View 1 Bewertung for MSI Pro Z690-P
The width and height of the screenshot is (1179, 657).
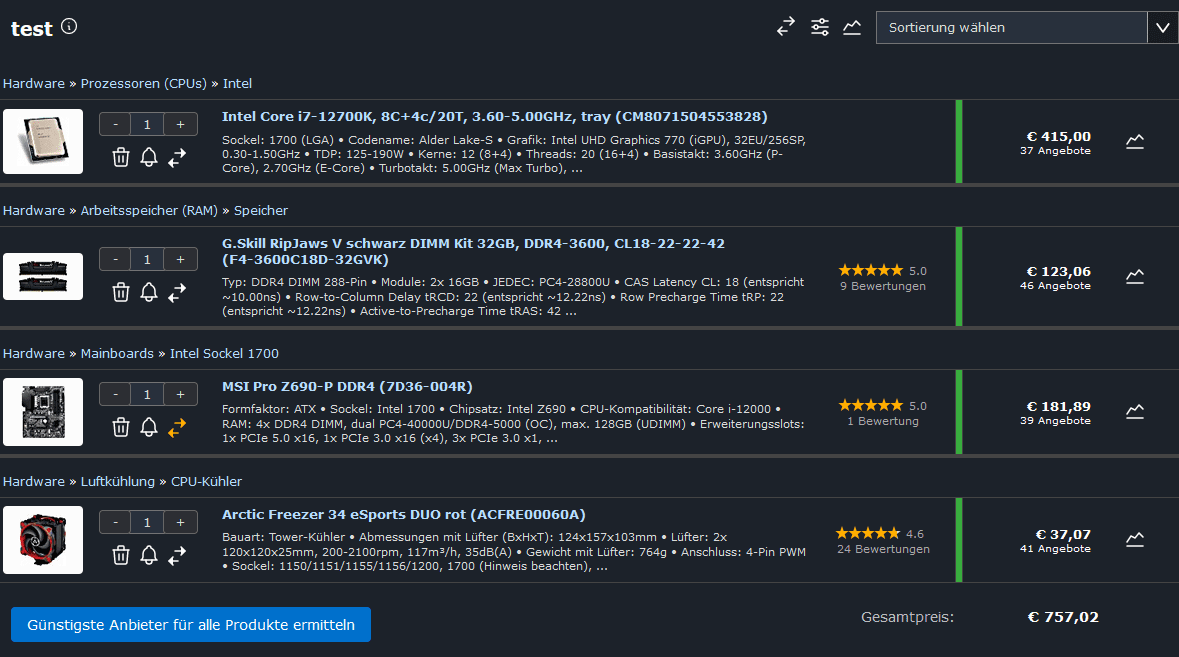pos(883,421)
